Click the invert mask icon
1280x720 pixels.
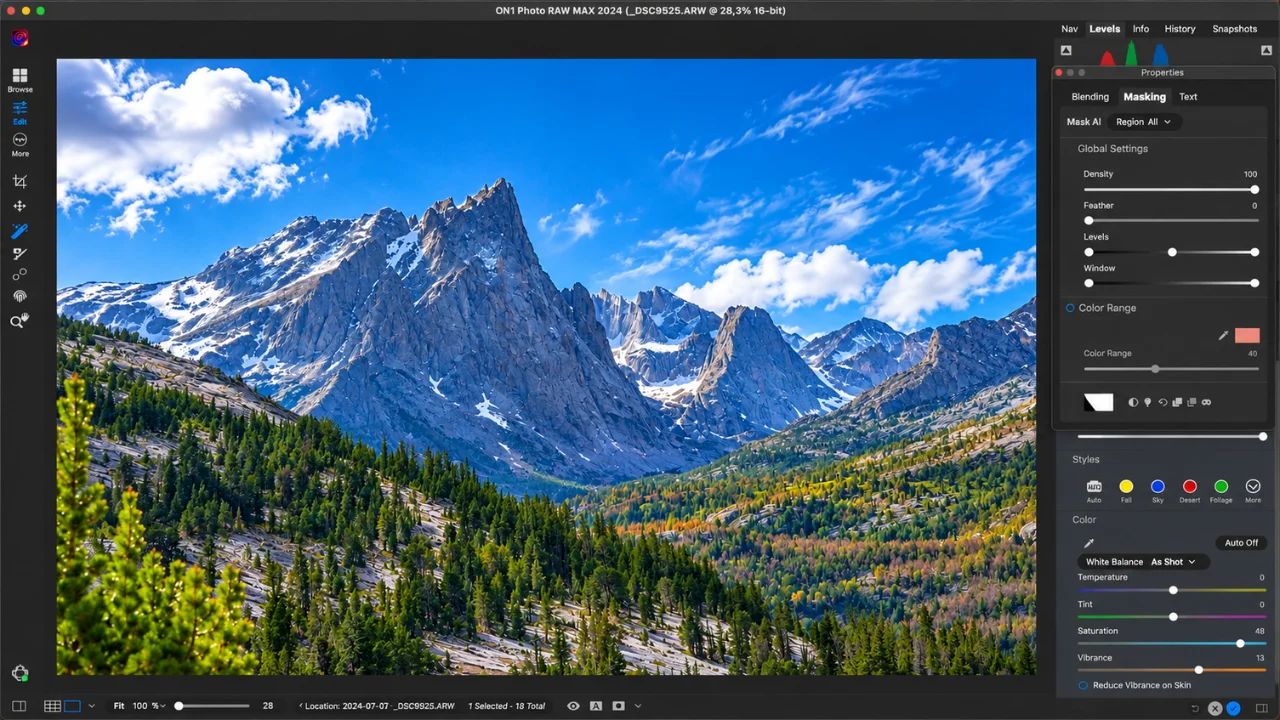1133,402
